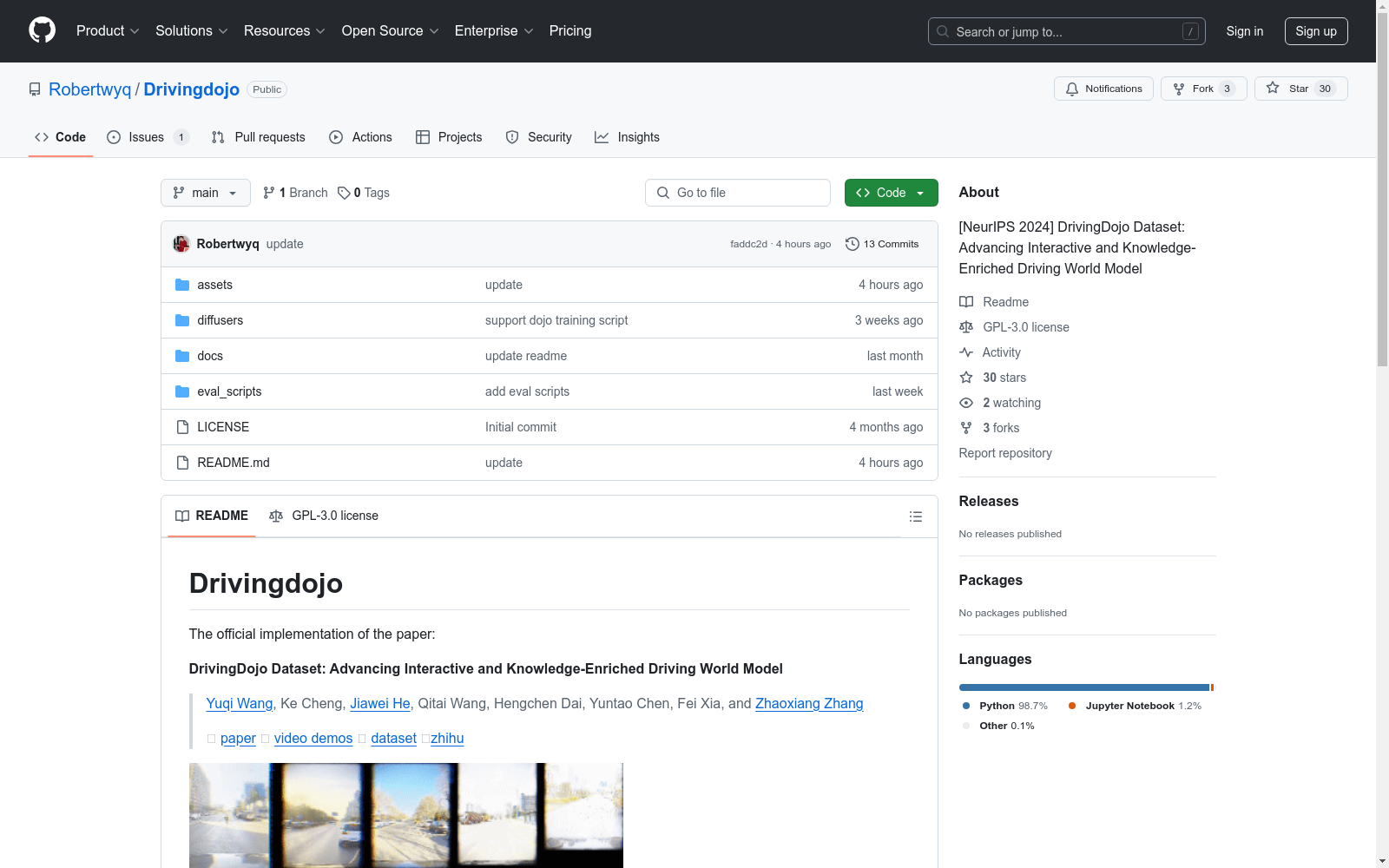The height and width of the screenshot is (868, 1389).
Task: Click the orange Jupyter Notebook dot
Action: pyautogui.click(x=1072, y=706)
